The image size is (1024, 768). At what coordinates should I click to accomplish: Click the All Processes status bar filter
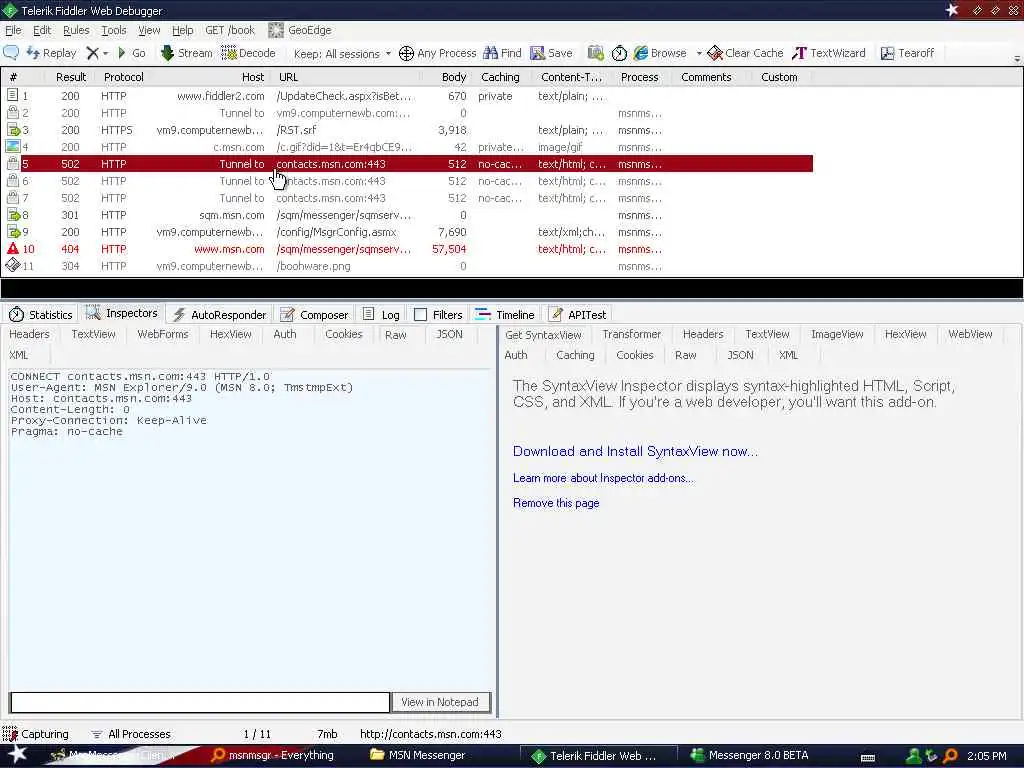click(x=131, y=734)
